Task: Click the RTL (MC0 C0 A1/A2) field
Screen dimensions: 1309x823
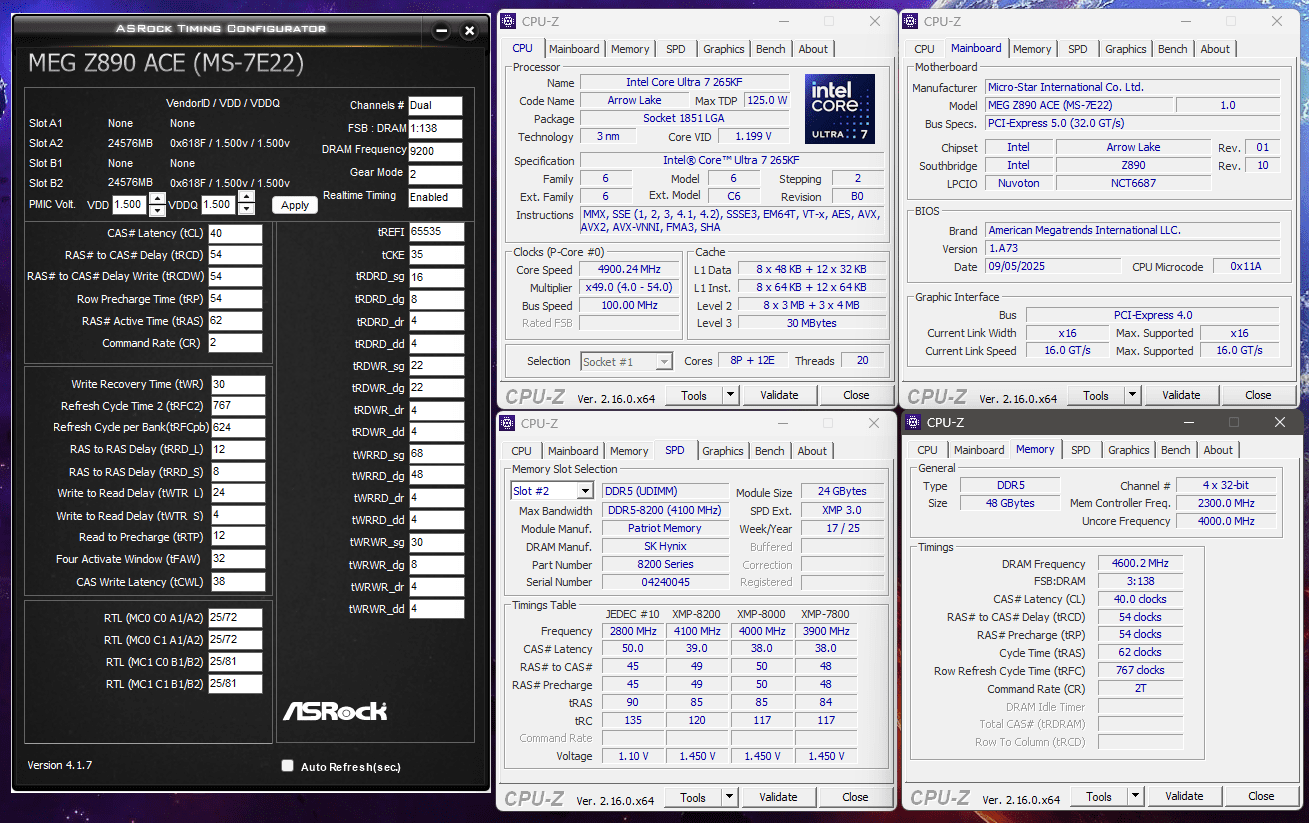Action: 235,617
